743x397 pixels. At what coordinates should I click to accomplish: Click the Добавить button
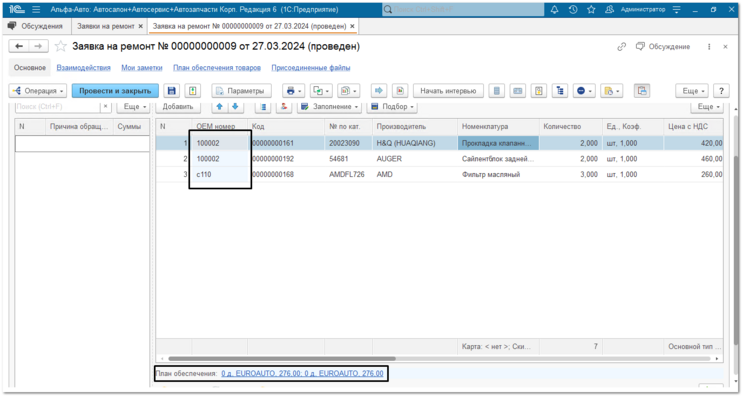point(178,107)
